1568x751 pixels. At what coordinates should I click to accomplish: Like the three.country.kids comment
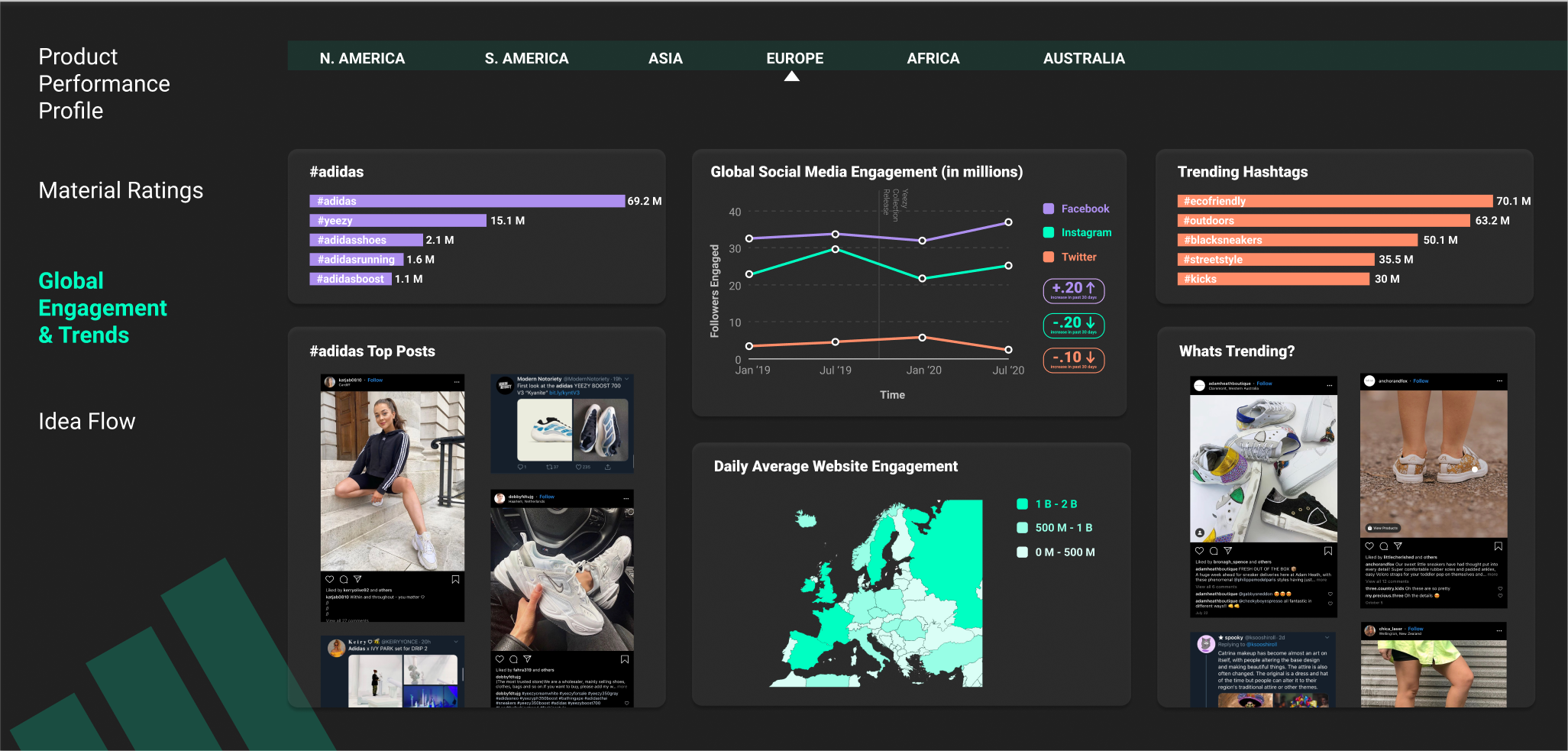(1500, 589)
